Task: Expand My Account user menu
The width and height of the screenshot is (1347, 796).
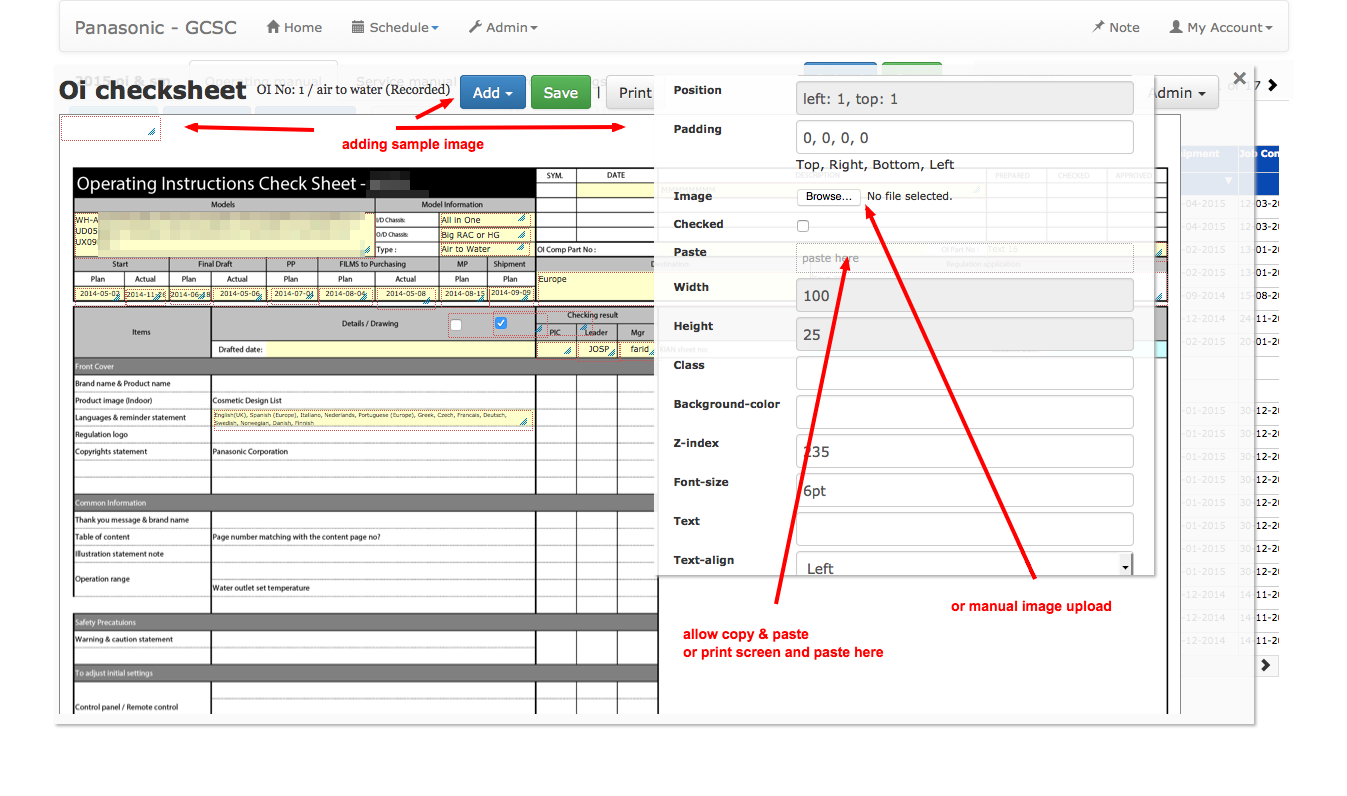Action: [x=1221, y=28]
